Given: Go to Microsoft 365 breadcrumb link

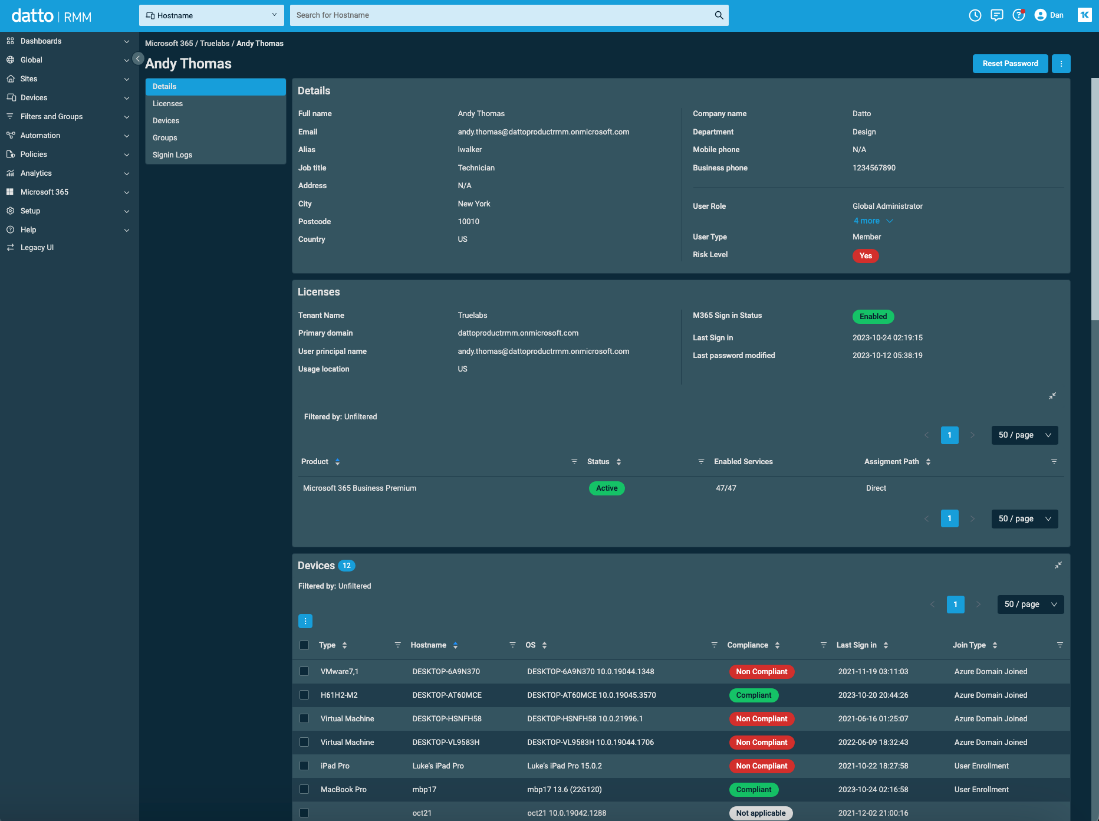Looking at the screenshot, I should [x=169, y=43].
